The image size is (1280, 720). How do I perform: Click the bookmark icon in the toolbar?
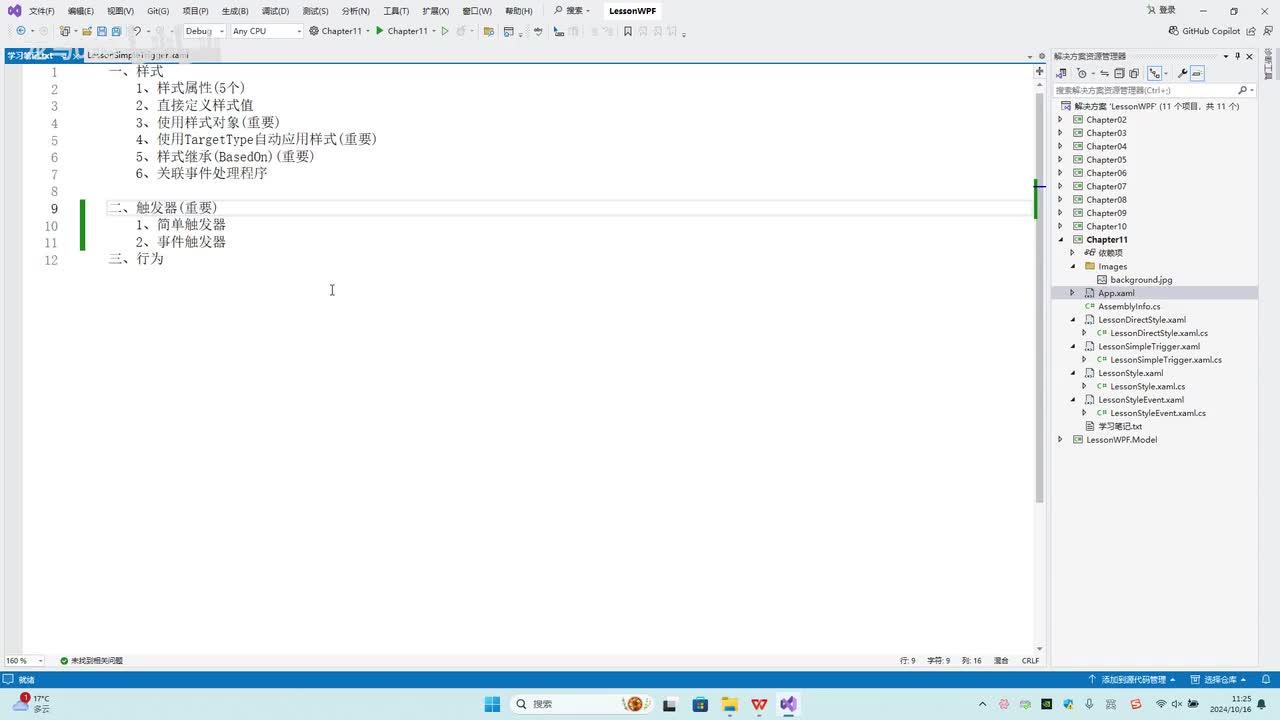[628, 31]
